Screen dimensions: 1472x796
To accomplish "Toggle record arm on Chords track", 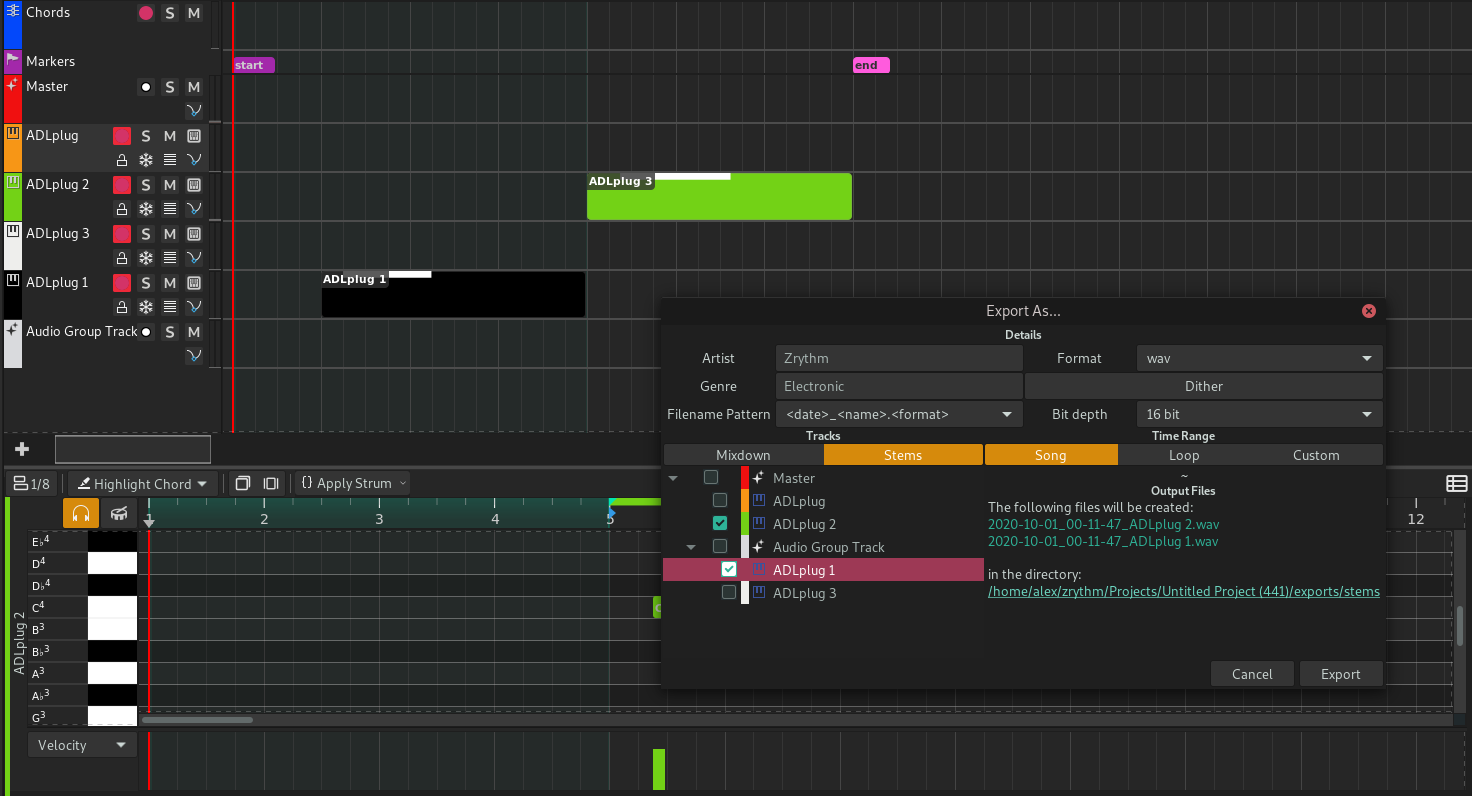I will (146, 13).
